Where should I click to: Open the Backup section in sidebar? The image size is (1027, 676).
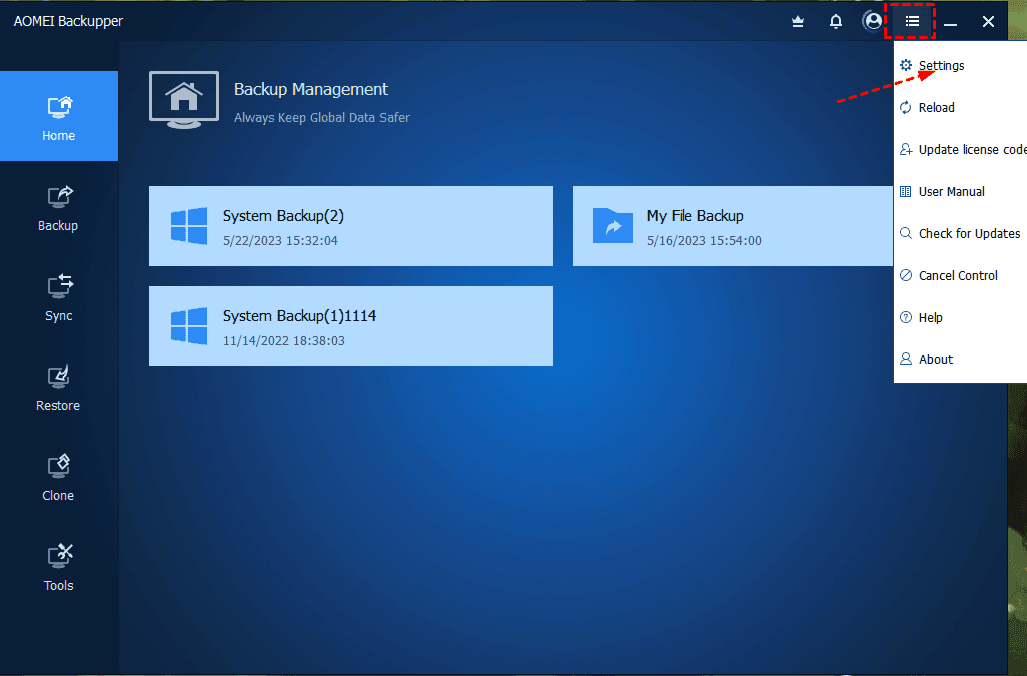(x=58, y=209)
